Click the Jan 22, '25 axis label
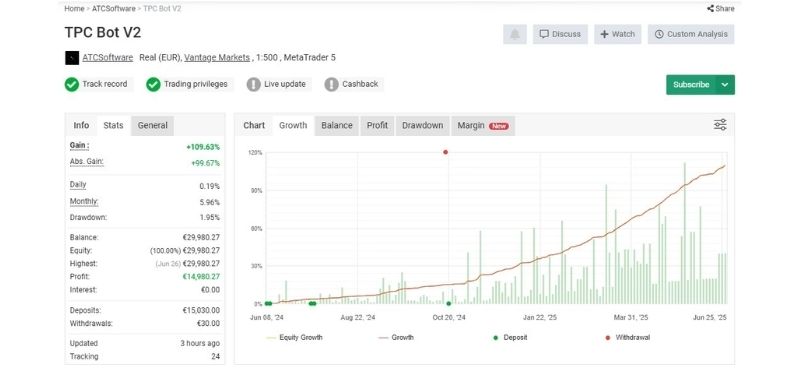The width and height of the screenshot is (800, 370). tap(540, 317)
